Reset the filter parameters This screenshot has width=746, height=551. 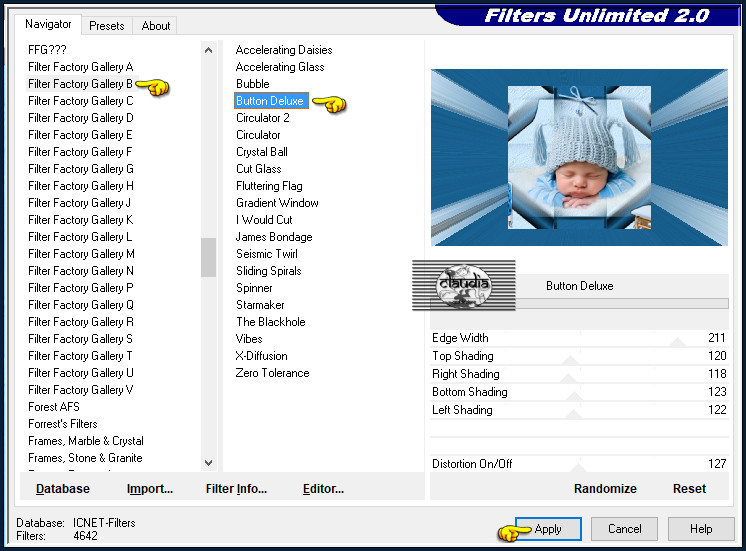[x=689, y=489]
